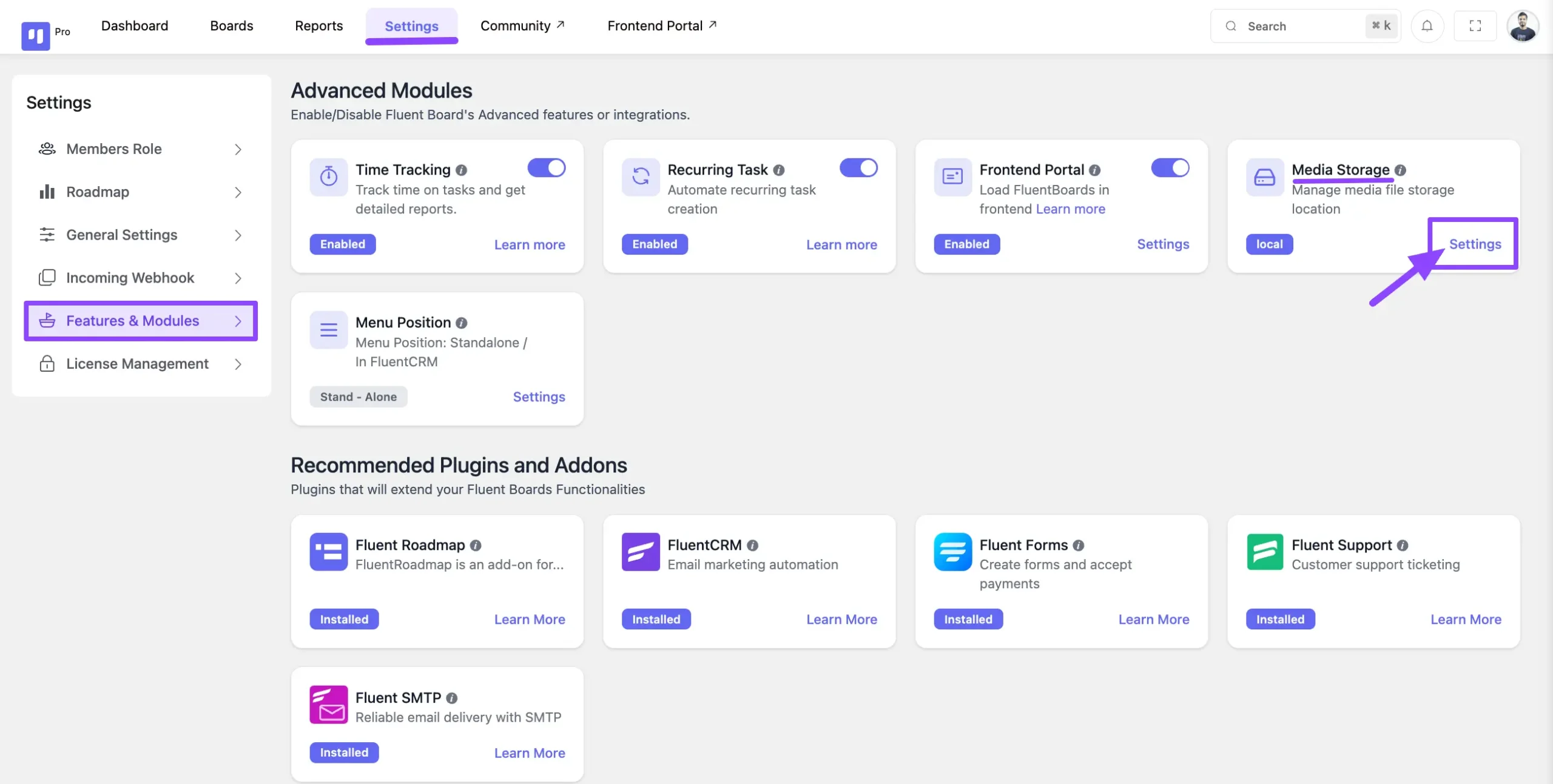
Task: Select Incoming Webhook in sidebar
Action: (141, 278)
